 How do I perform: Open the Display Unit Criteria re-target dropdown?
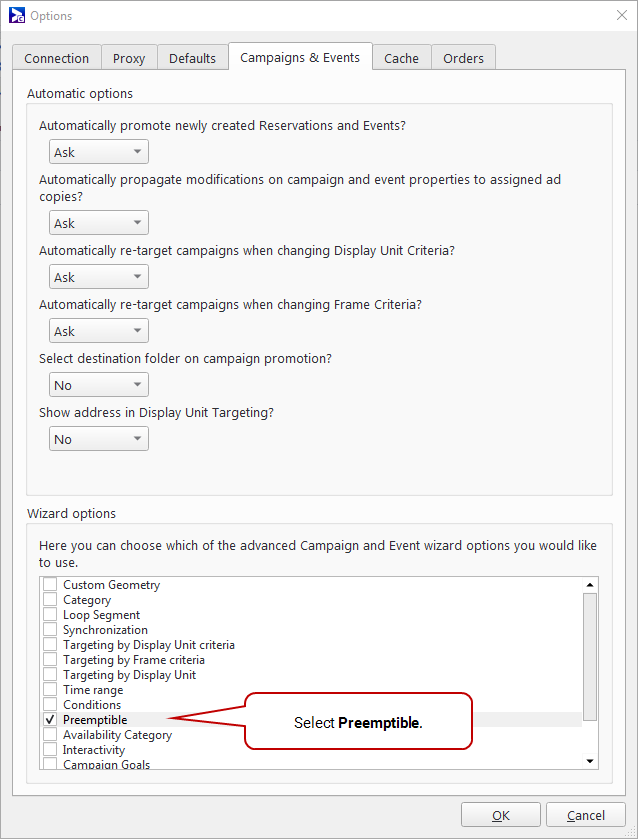pos(98,277)
